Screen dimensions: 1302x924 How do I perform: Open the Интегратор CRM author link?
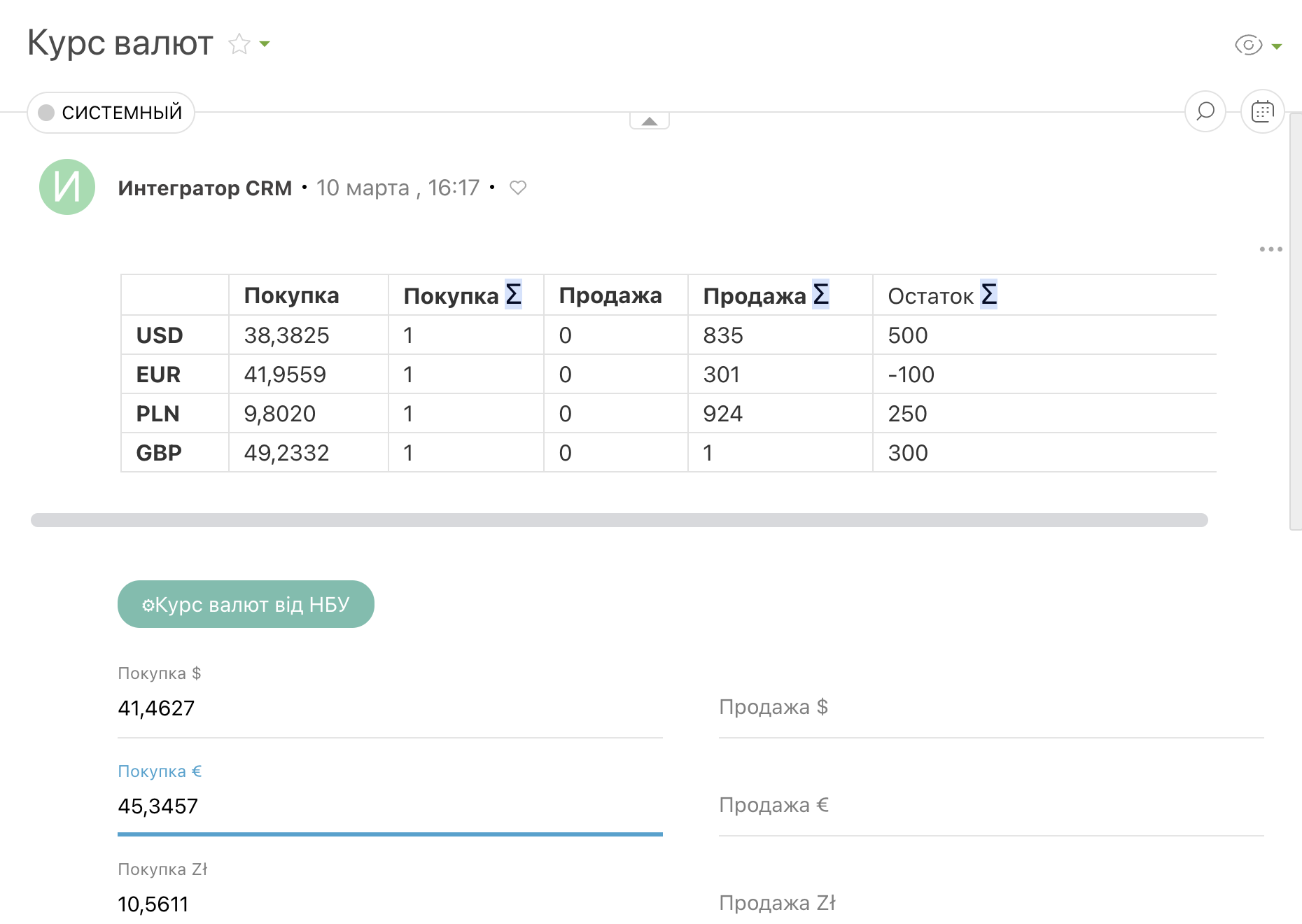(204, 188)
